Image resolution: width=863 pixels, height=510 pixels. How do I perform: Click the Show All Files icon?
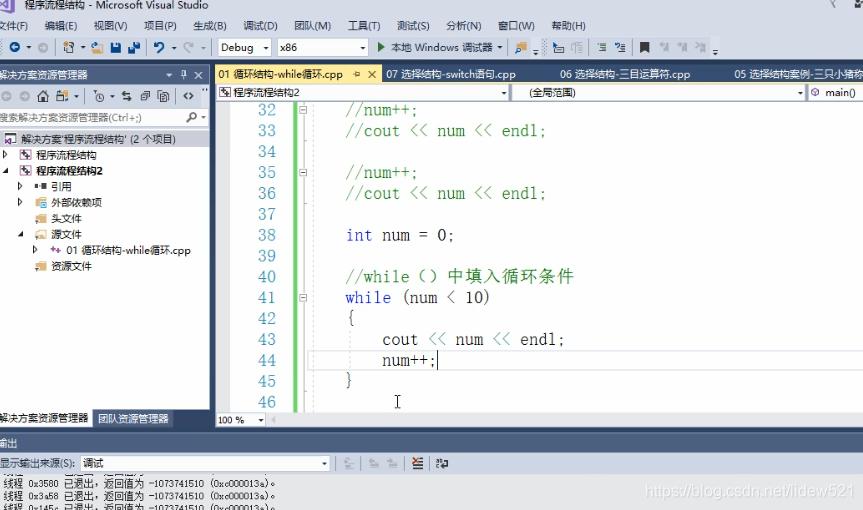coord(163,96)
